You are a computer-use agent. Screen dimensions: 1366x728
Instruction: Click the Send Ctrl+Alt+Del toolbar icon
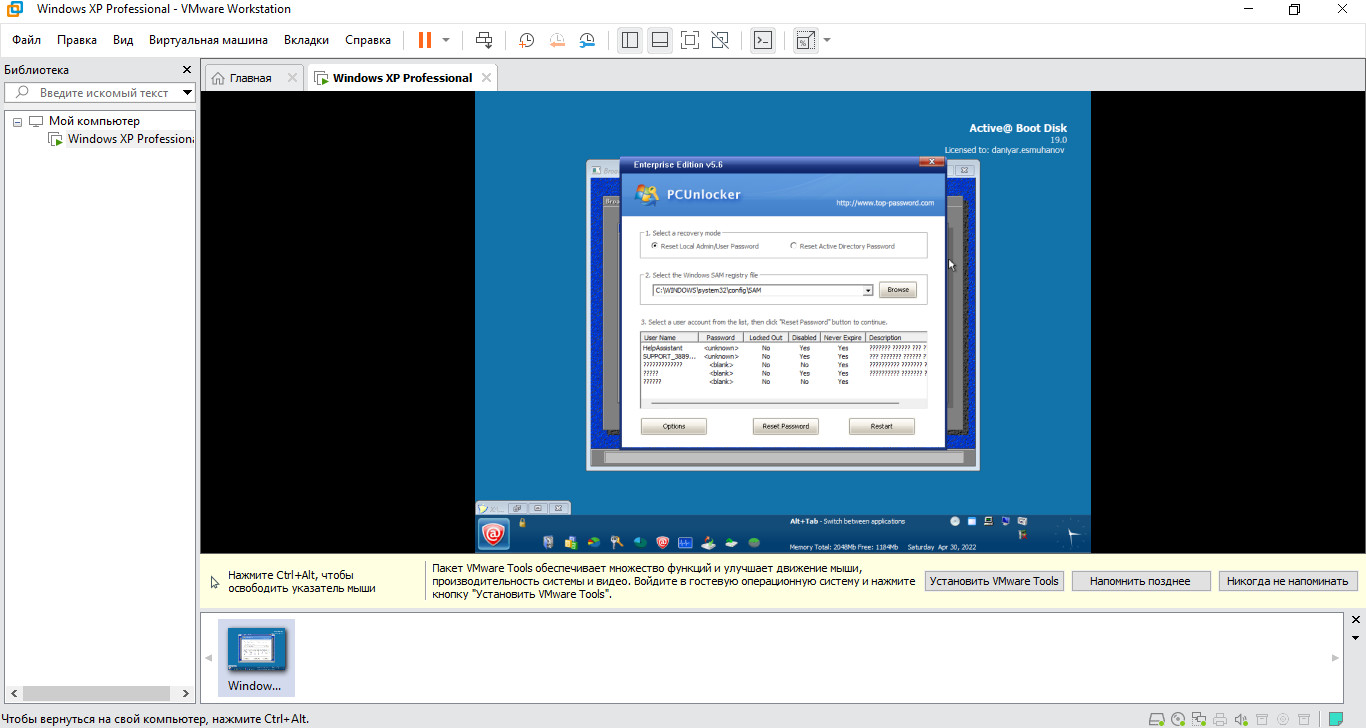point(484,40)
